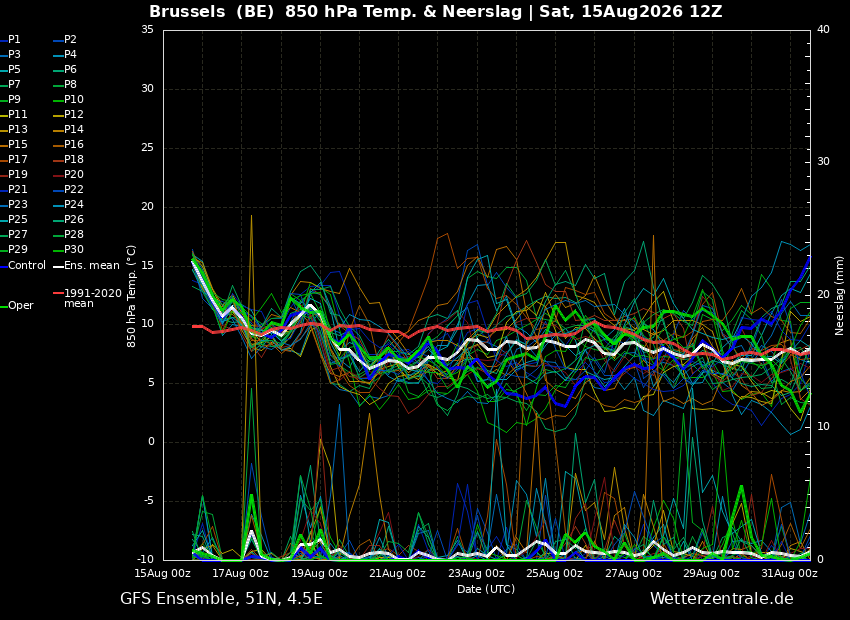Viewport: 850px width, 620px height.
Task: Click the "31Aug 00z" date label
Action: tap(790, 573)
